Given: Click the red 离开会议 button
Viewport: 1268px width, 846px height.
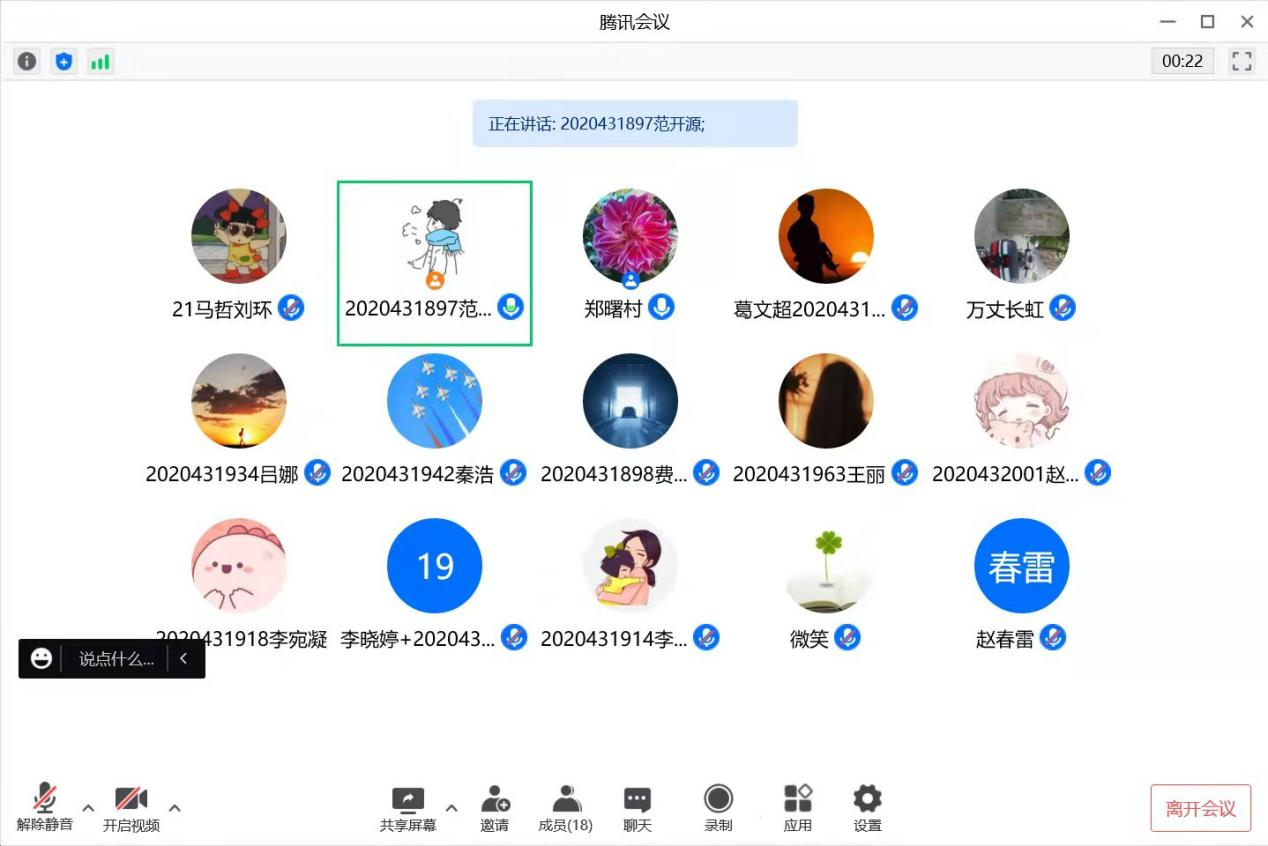Looking at the screenshot, I should pos(1200,808).
